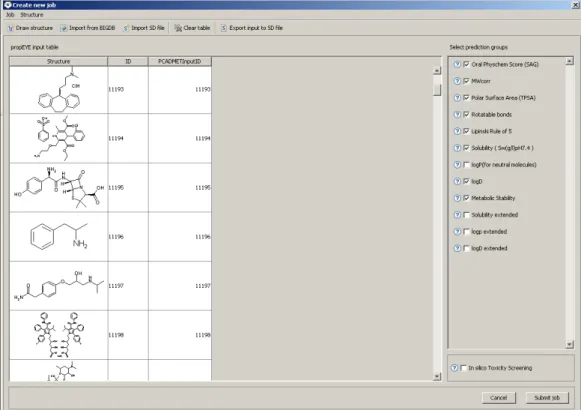Screen dimensions: 581x410
Task: Click ID cell 11193
Action: coord(128,90)
